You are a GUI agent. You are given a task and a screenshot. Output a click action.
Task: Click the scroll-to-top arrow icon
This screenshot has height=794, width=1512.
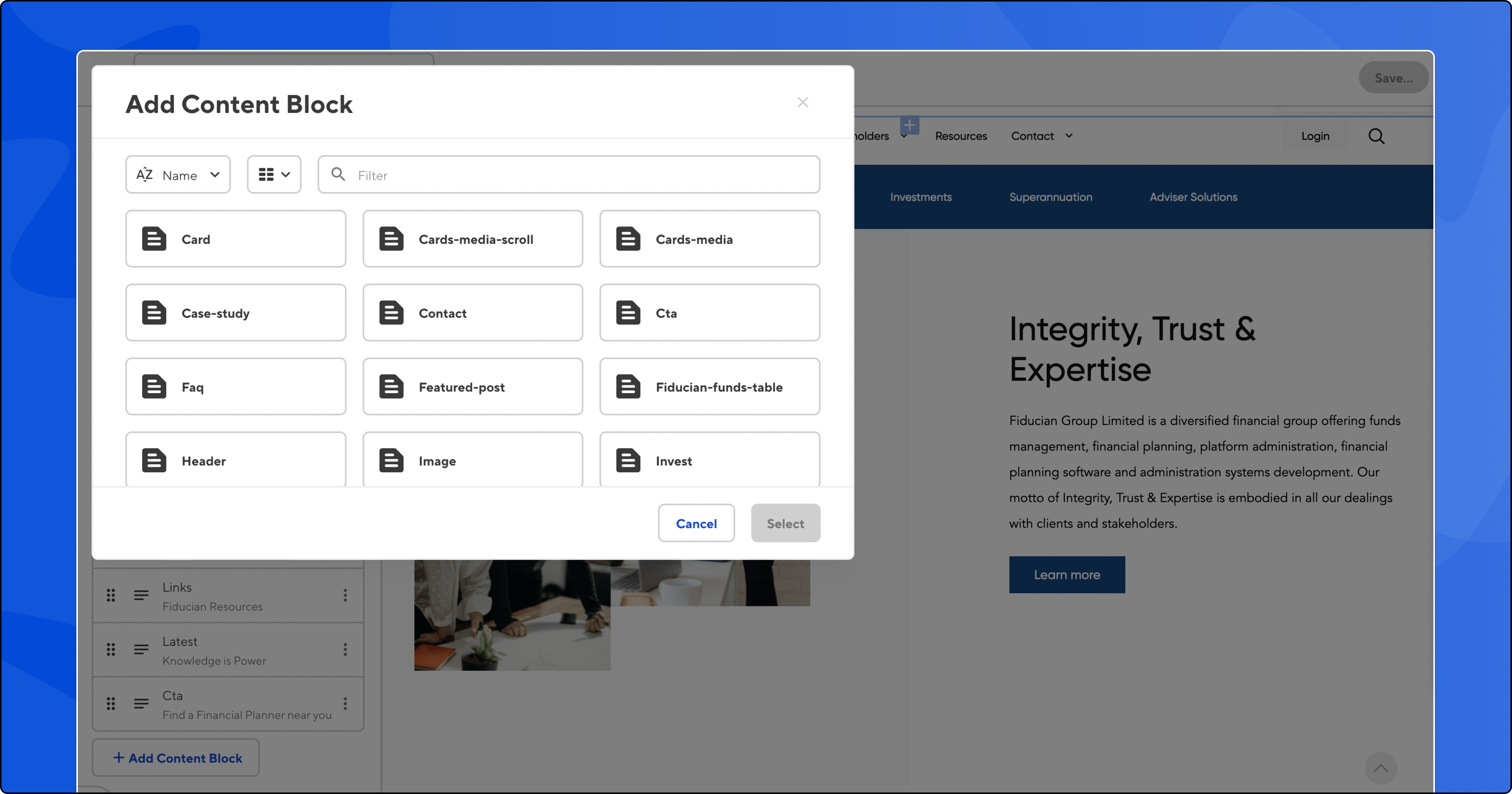[1380, 768]
